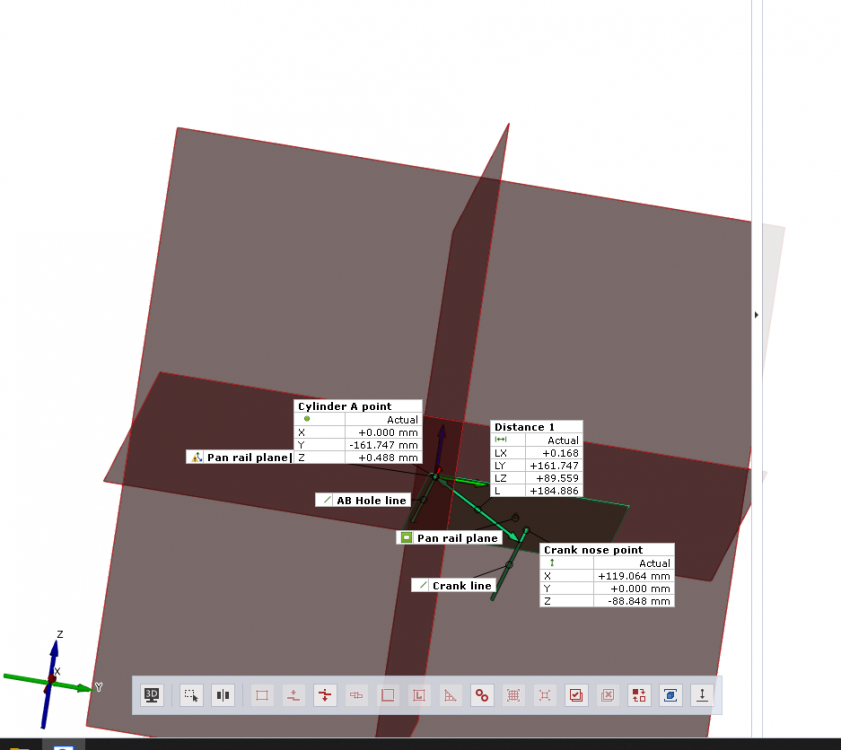Toggle the red empty rectangle icon

coord(262,695)
